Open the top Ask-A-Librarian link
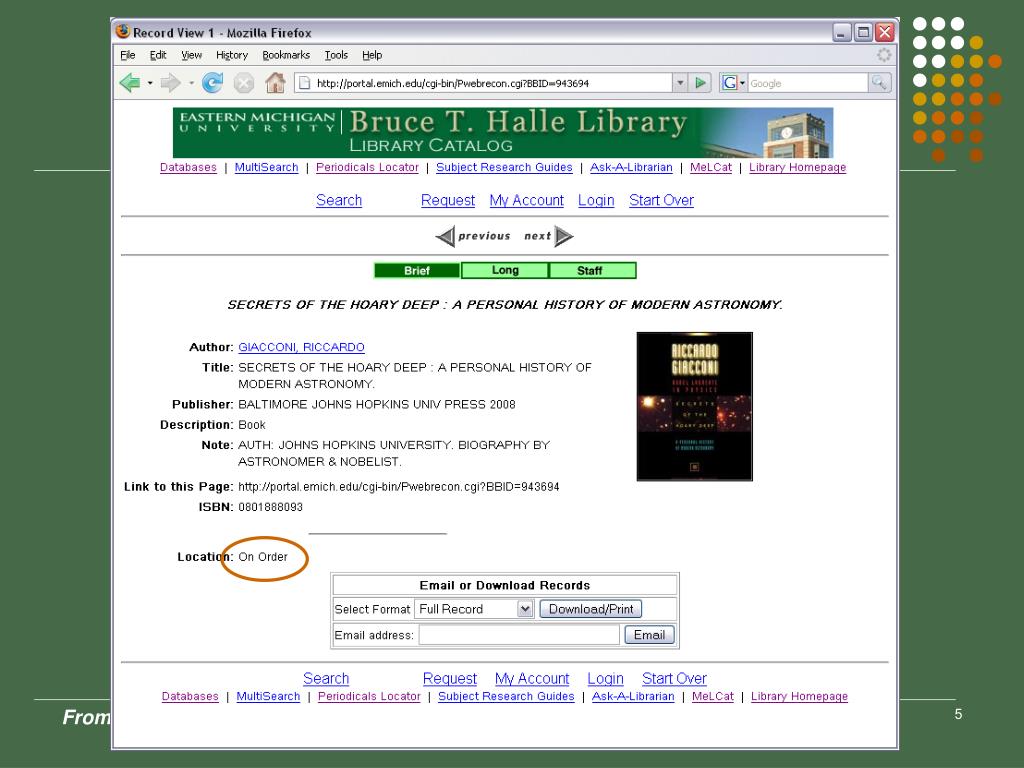Viewport: 1024px width, 768px height. [x=631, y=167]
